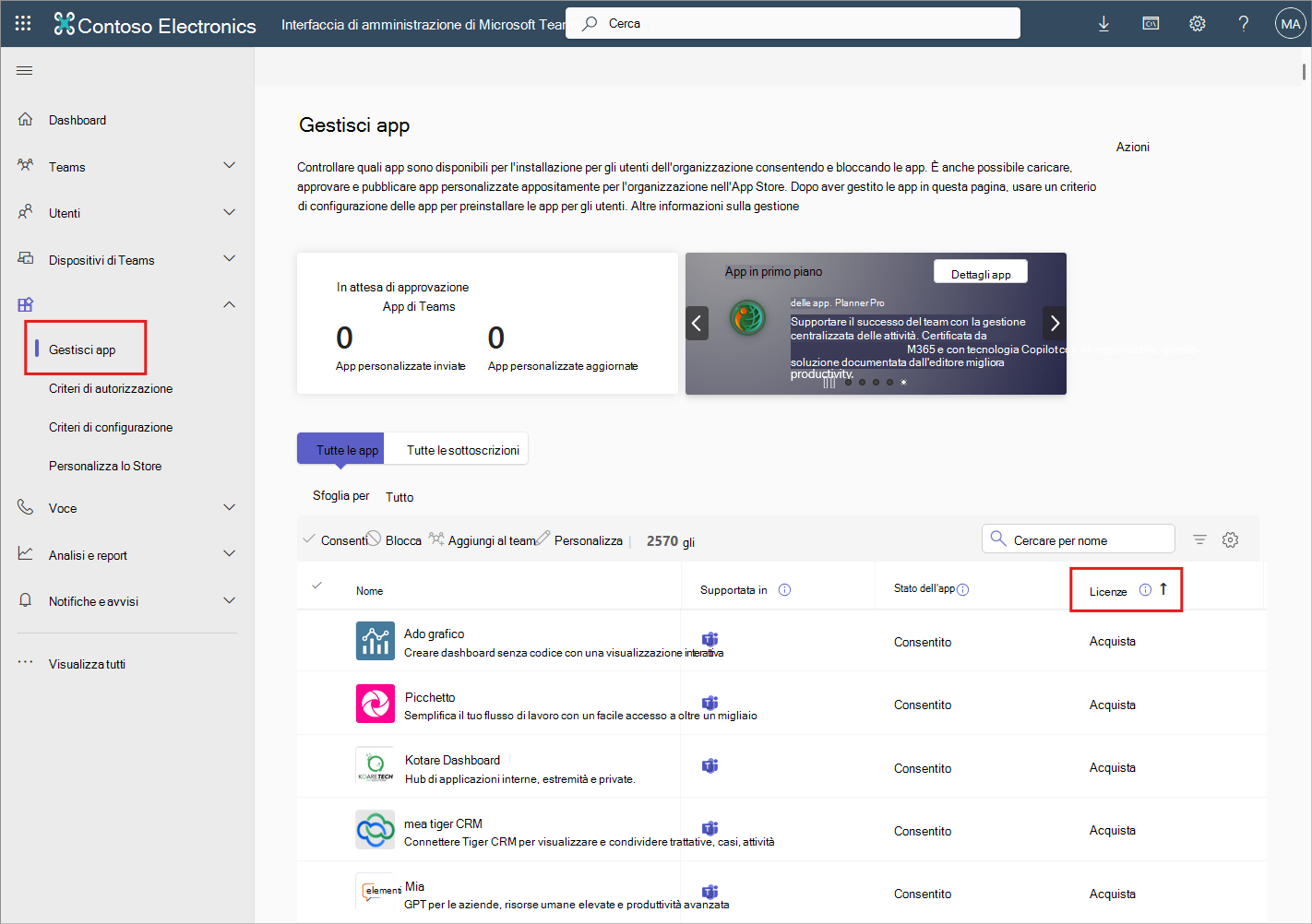This screenshot has height=924, width=1312.
Task: Sort by the Nome column header
Action: [369, 590]
